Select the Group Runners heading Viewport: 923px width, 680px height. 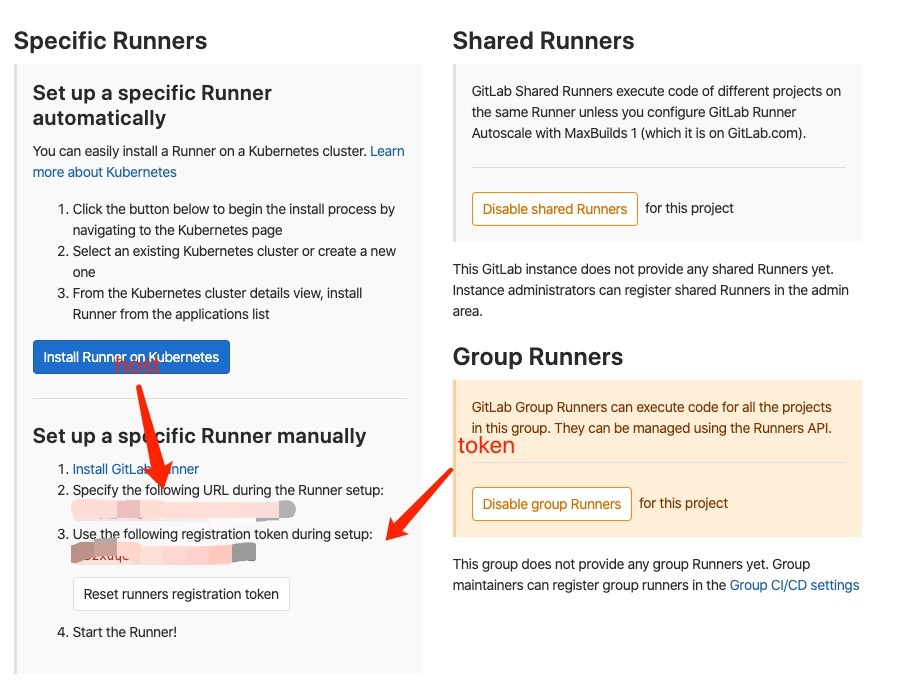coord(537,357)
